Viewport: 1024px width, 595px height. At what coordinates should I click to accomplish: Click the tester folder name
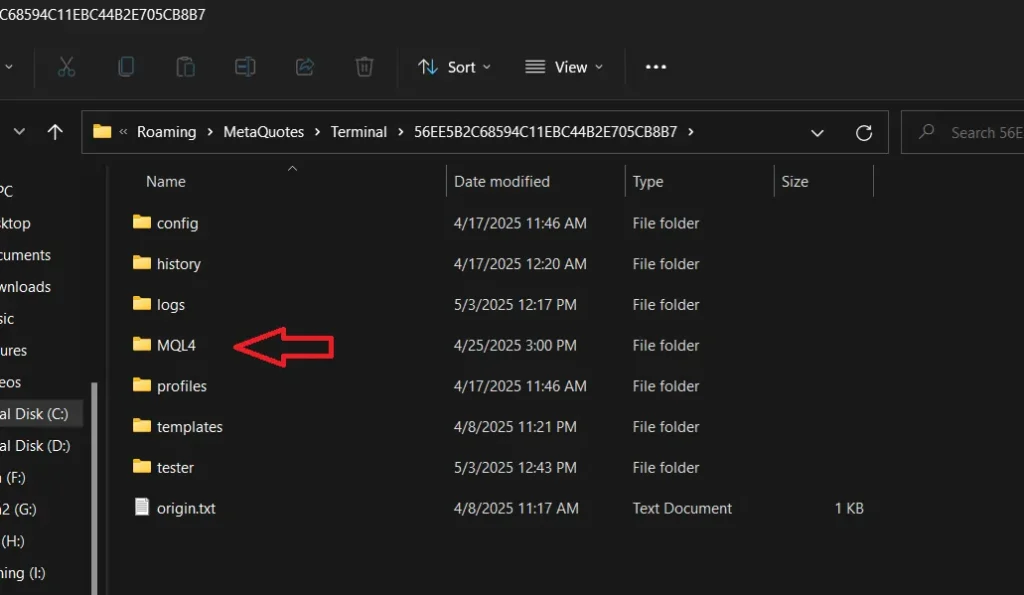click(175, 468)
